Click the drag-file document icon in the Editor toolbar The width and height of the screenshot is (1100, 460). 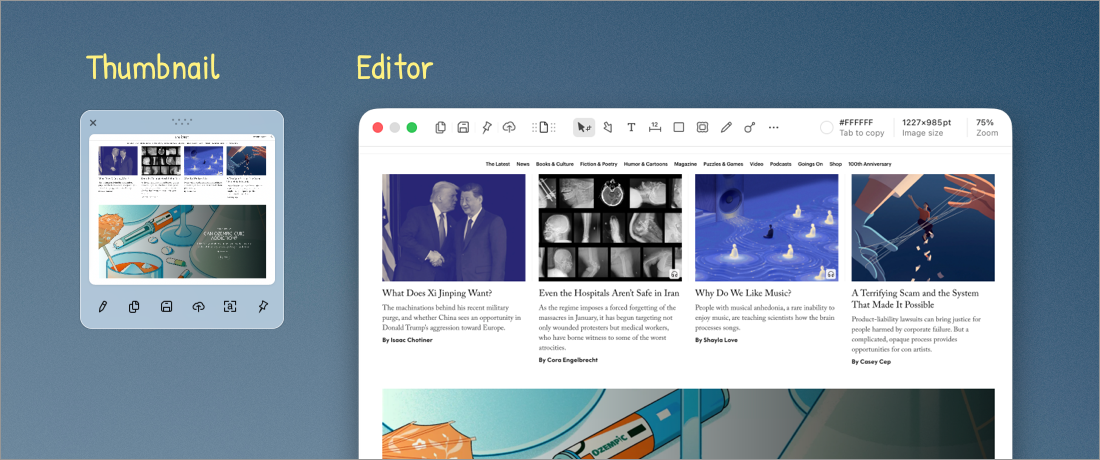click(543, 127)
